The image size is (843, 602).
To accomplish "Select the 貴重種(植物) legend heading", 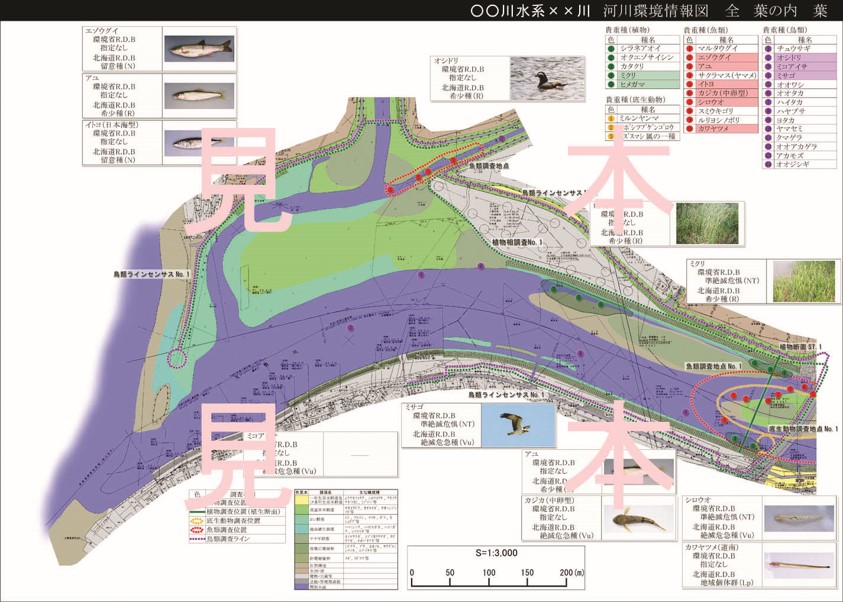I will coord(628,31).
